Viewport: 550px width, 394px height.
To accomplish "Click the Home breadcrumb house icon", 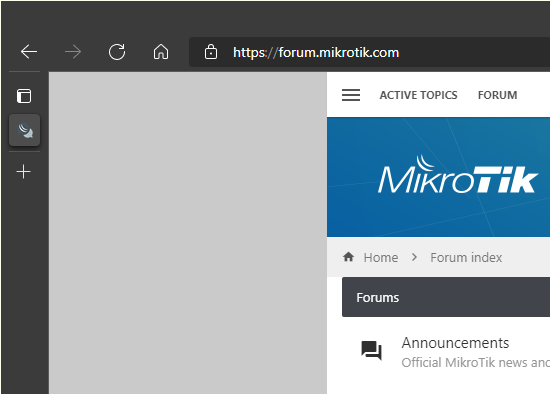I will (x=348, y=257).
